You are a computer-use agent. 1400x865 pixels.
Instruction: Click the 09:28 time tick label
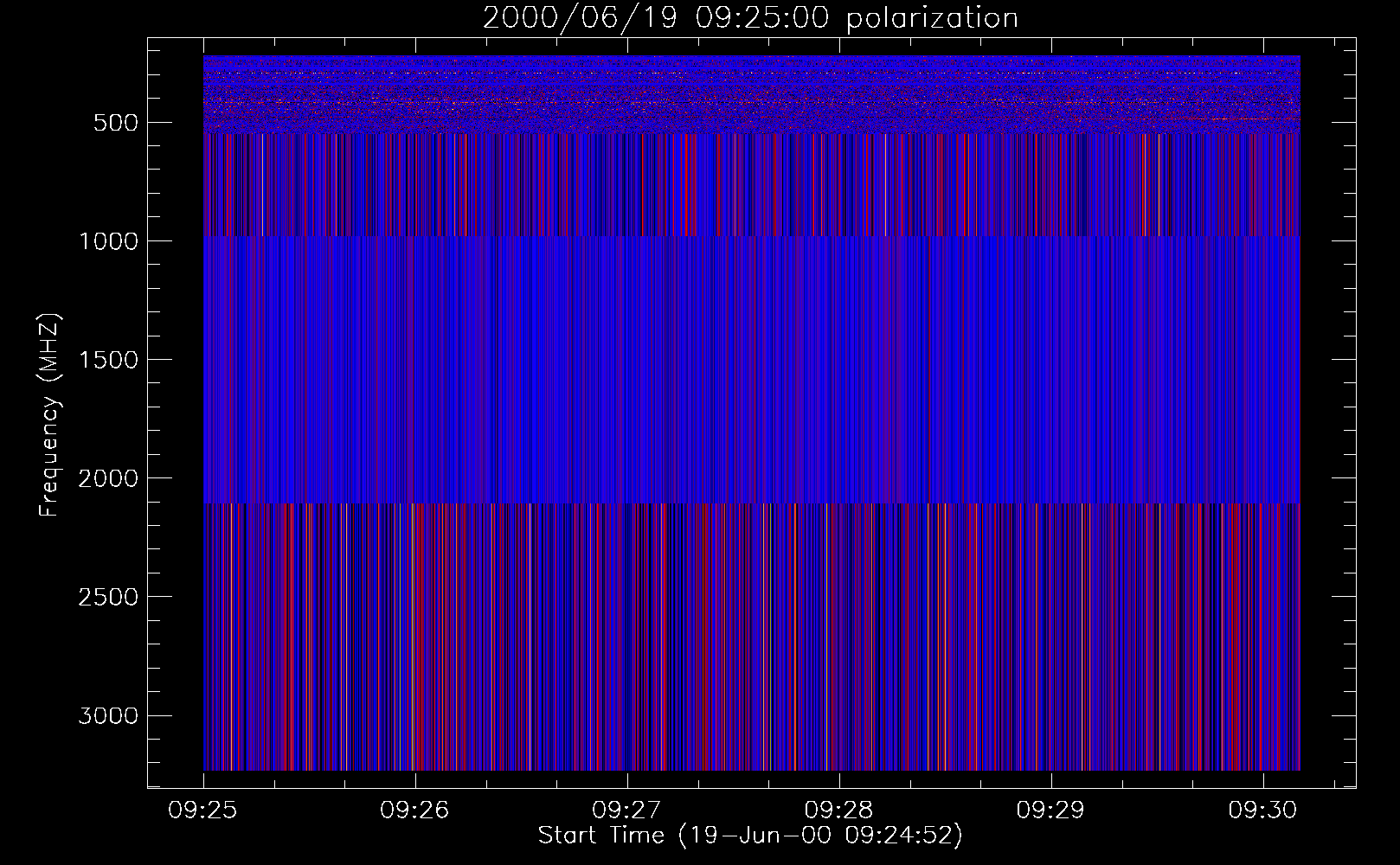point(839,811)
